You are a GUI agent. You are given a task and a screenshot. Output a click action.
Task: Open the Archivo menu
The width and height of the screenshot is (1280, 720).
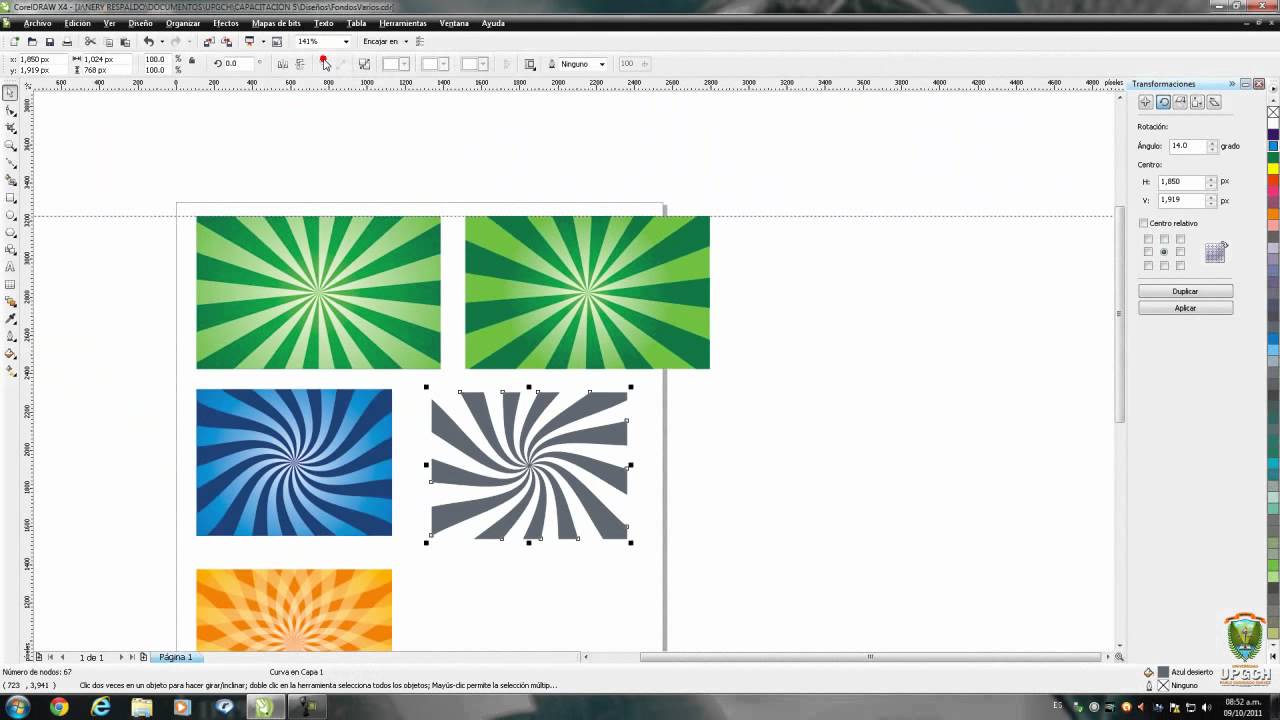point(37,23)
